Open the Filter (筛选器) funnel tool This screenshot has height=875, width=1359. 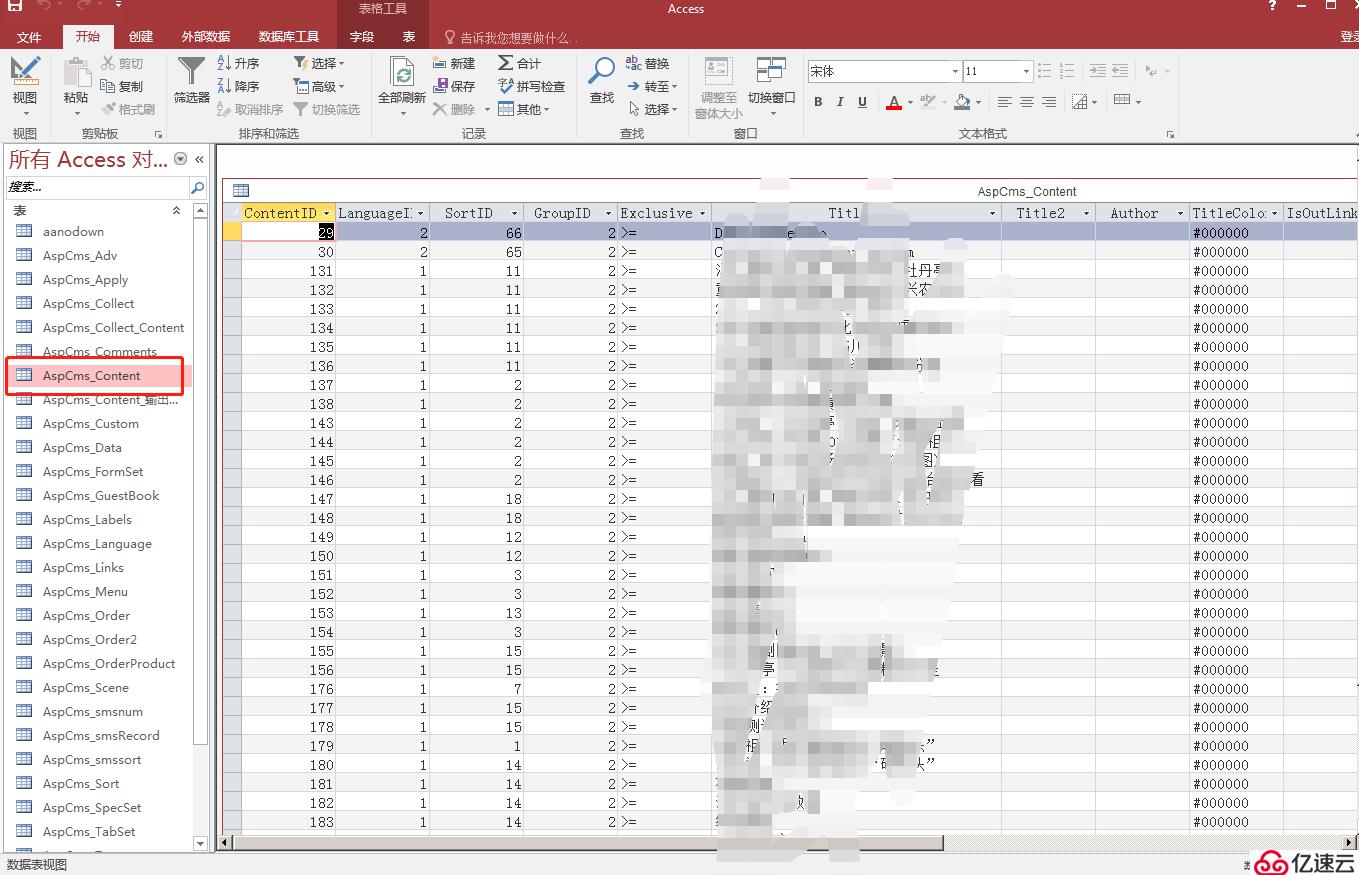(x=191, y=80)
